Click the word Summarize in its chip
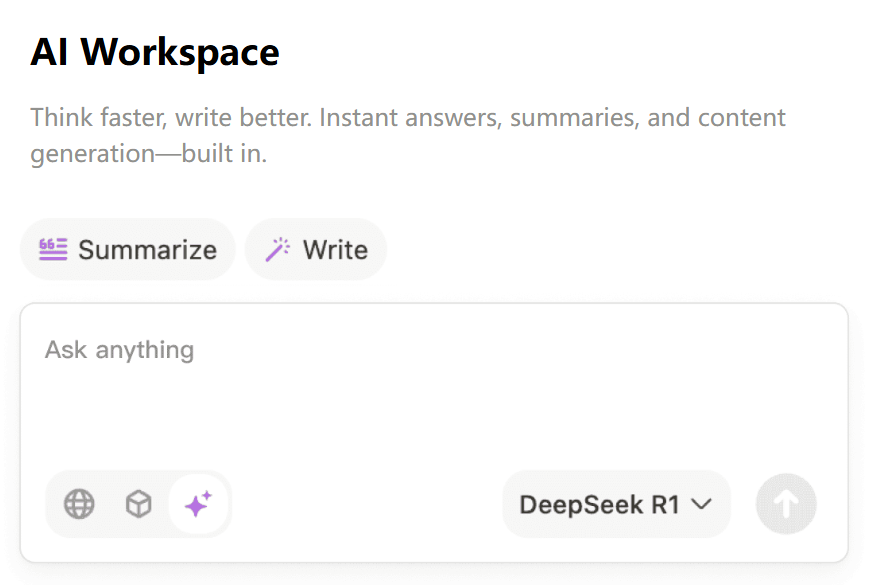This screenshot has width=881, height=585. coord(147,249)
